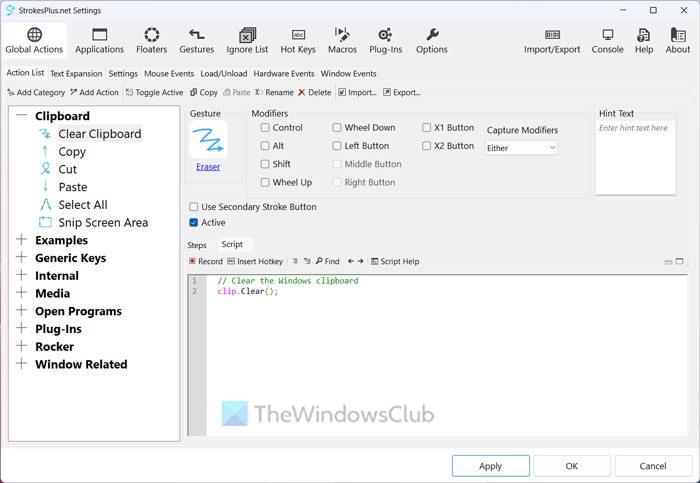Switch to the Text Expansion tab

point(76,74)
